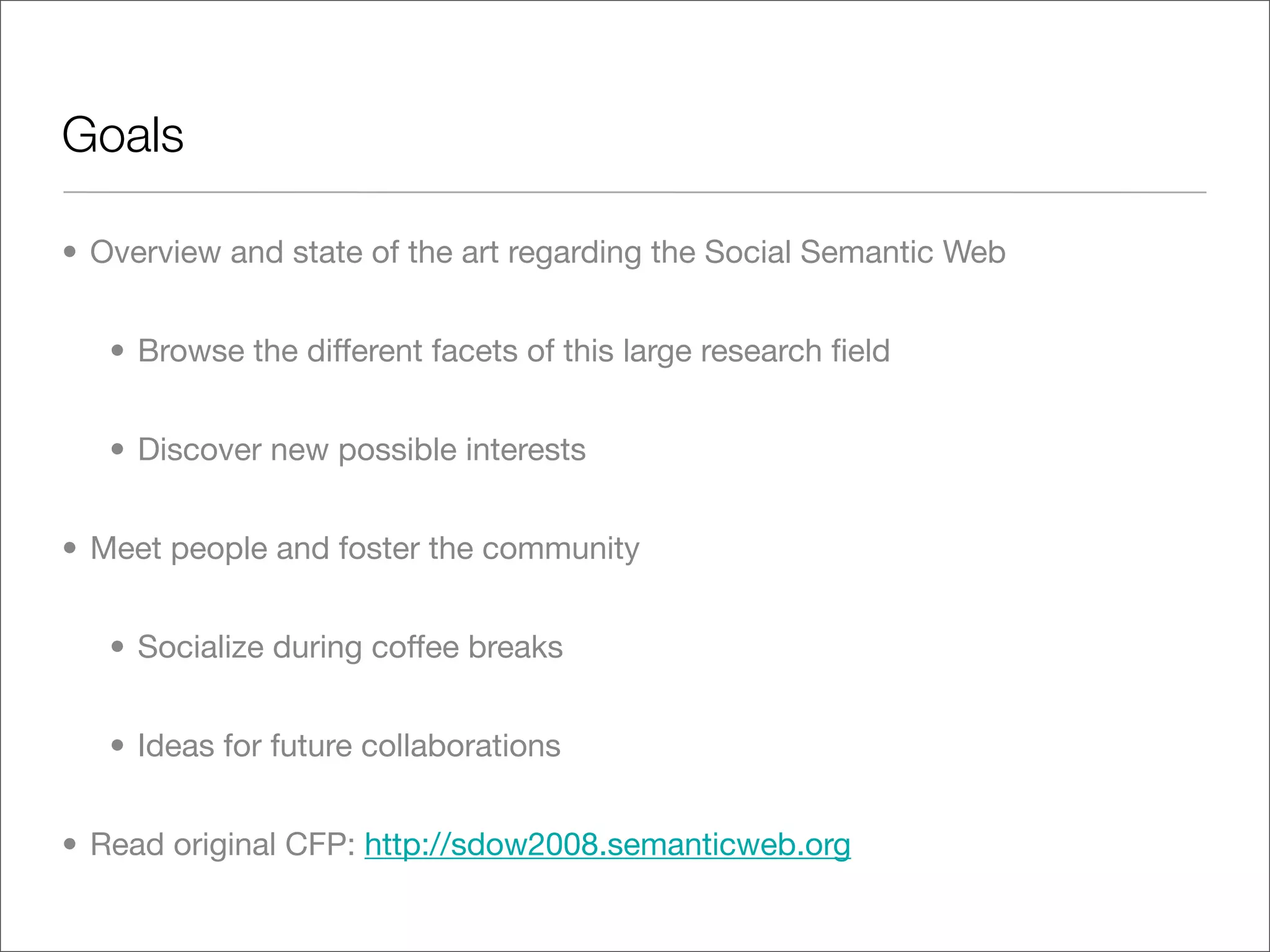Click the bullet dot before Read original CFP
Image resolution: width=1270 pixels, height=952 pixels.
pyautogui.click(x=70, y=845)
